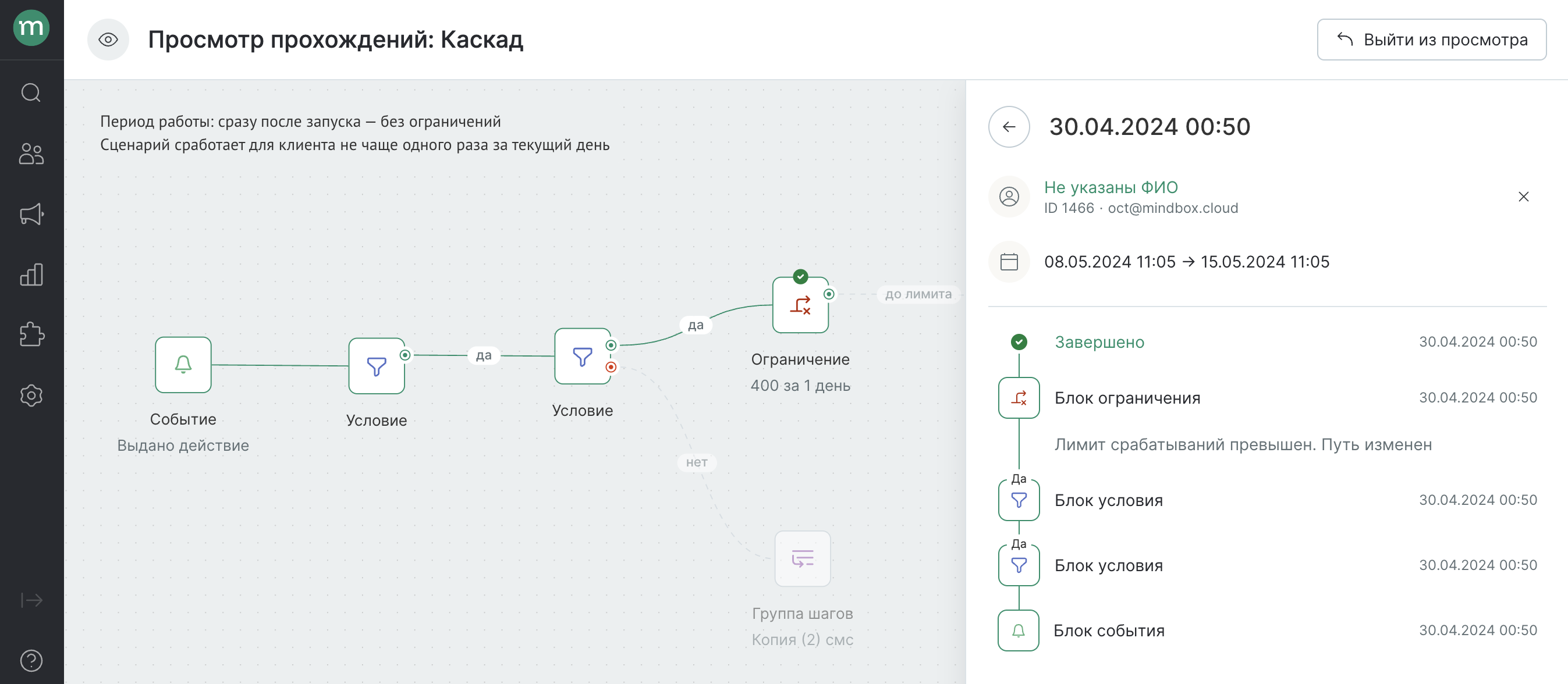Click Блок ограничения label
Image resolution: width=1568 pixels, height=684 pixels.
point(1127,398)
